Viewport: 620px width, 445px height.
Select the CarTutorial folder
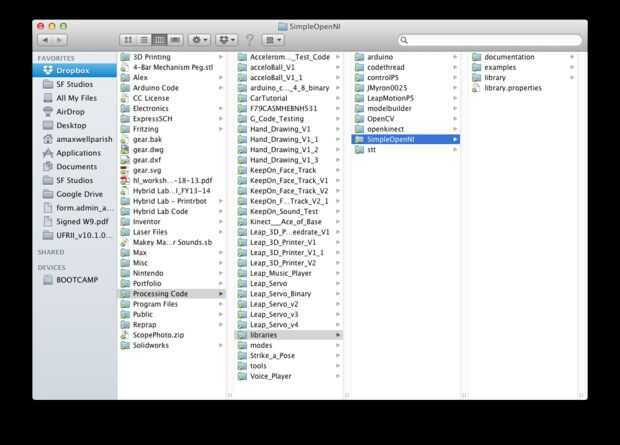[289, 98]
